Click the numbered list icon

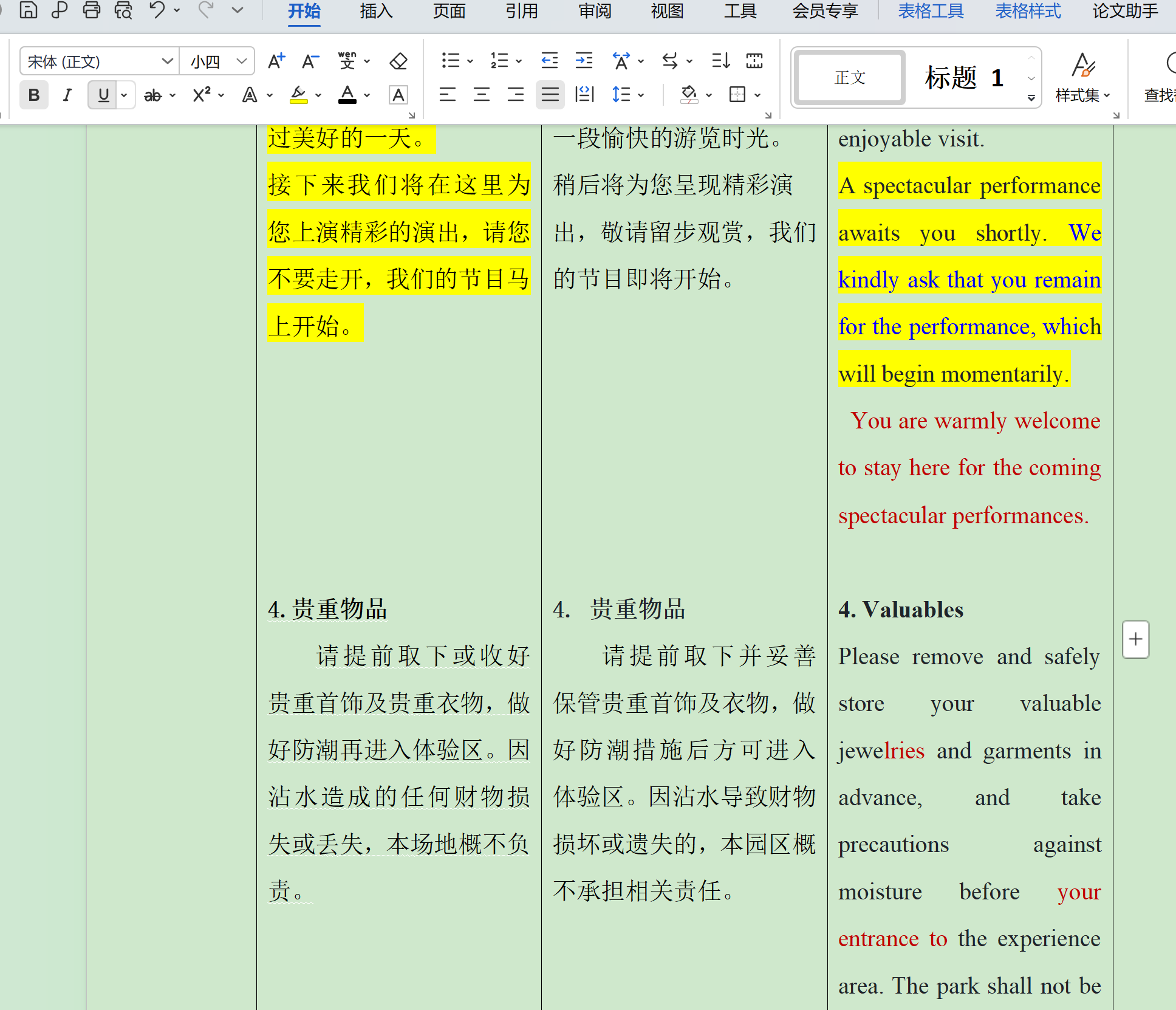(499, 61)
